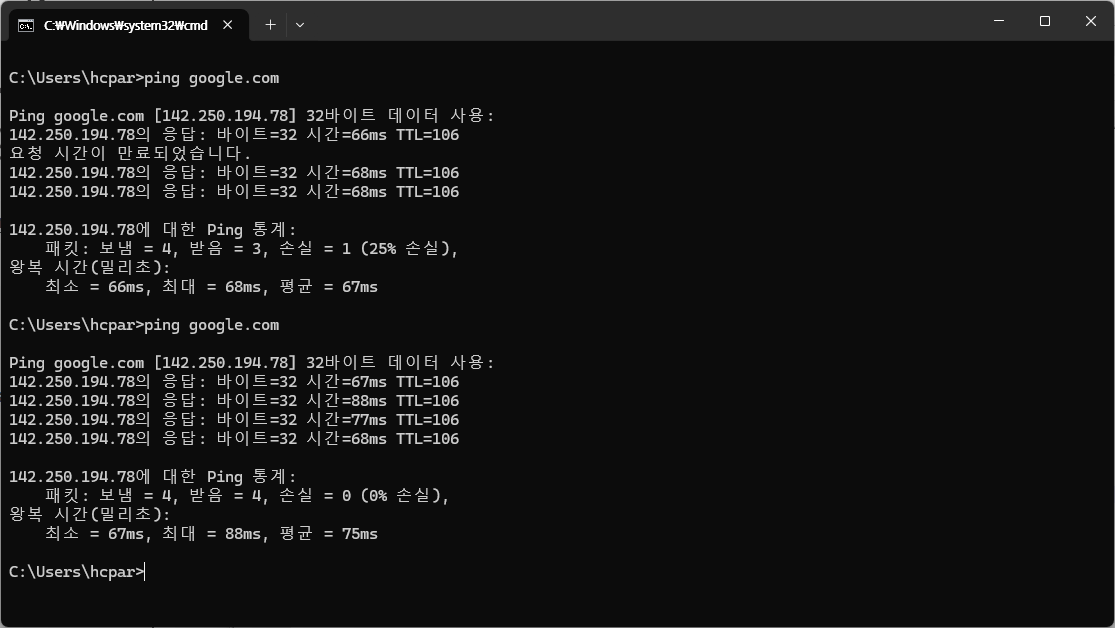Click the reply line with 시간=88ms
This screenshot has height=628, width=1115.
click(x=234, y=401)
